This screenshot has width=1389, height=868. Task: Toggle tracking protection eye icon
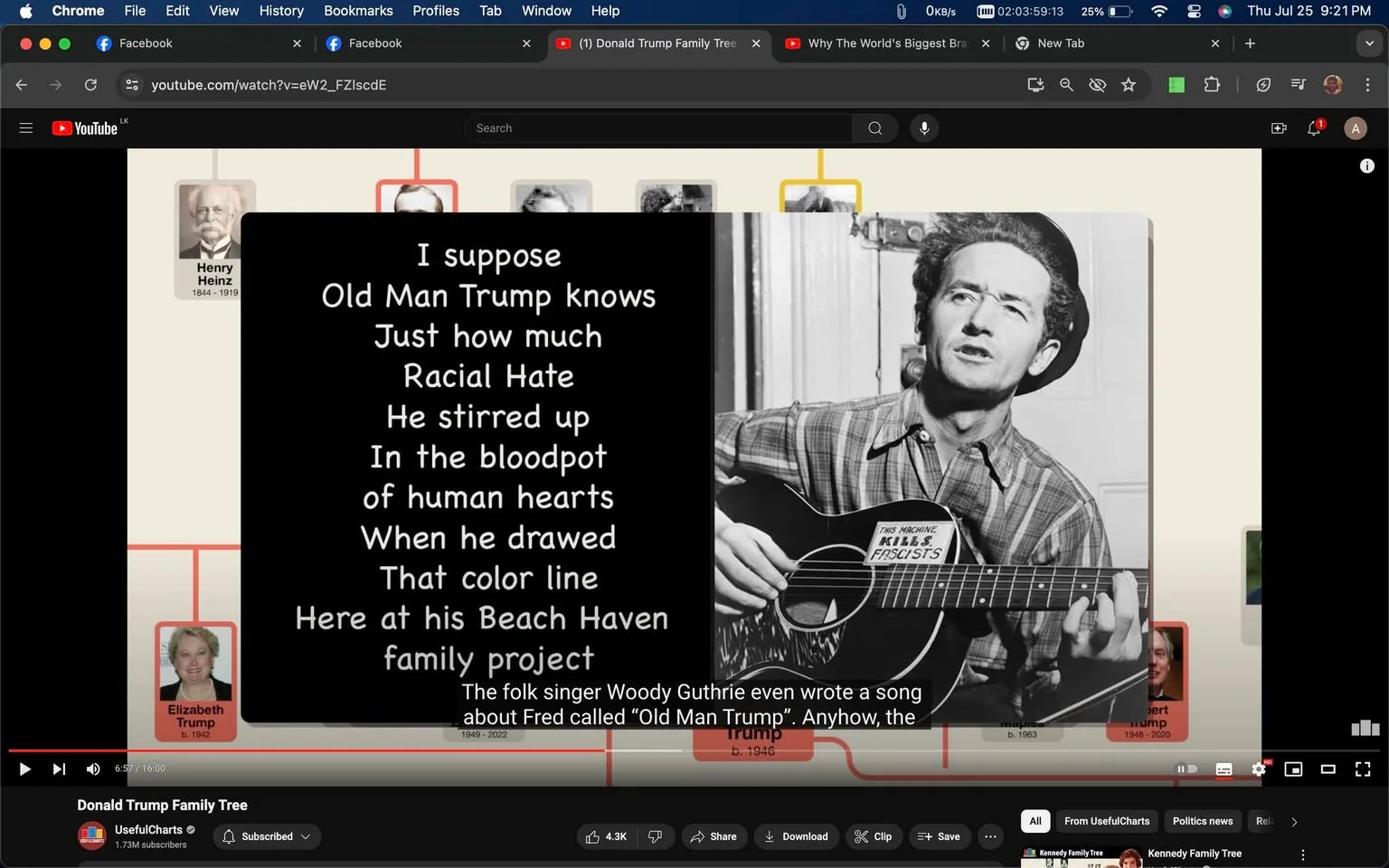point(1097,85)
